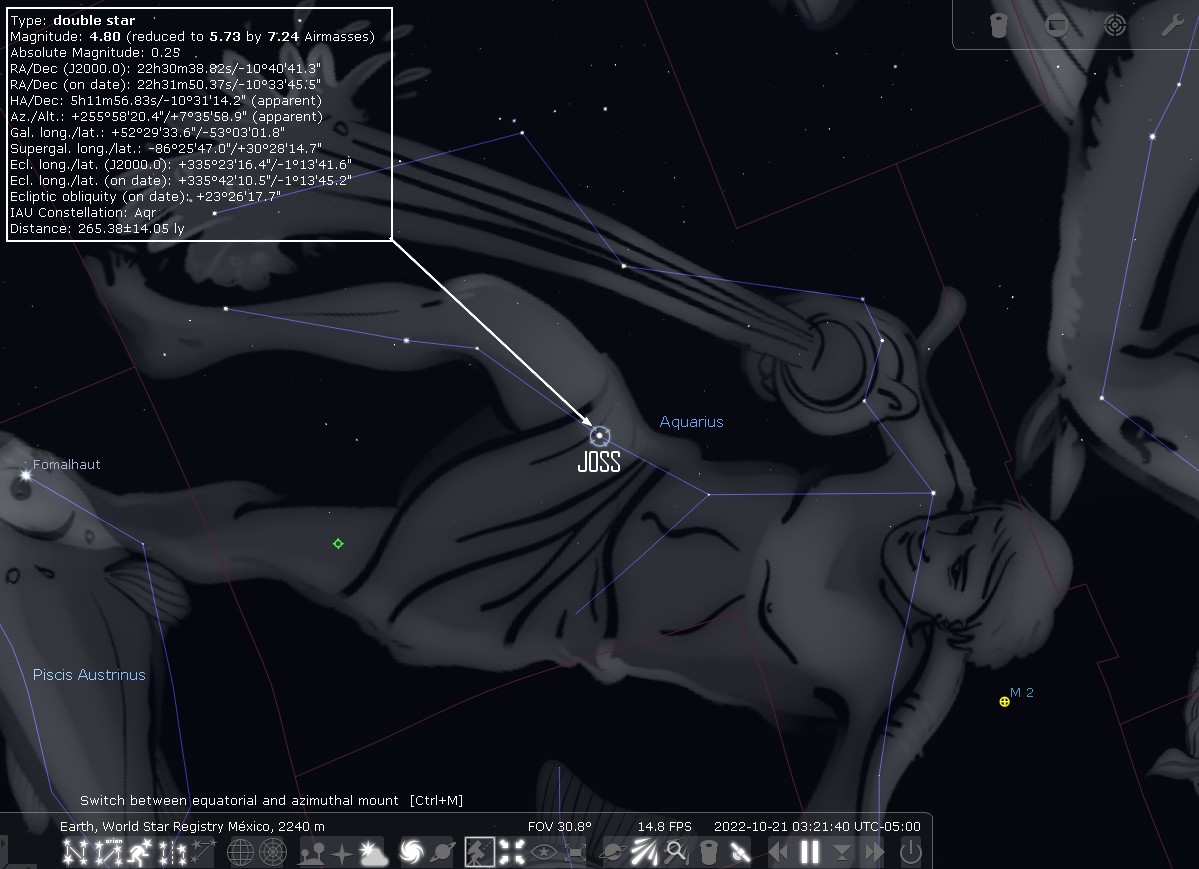Center on the selected object
1199x869 pixels.
[x=512, y=852]
